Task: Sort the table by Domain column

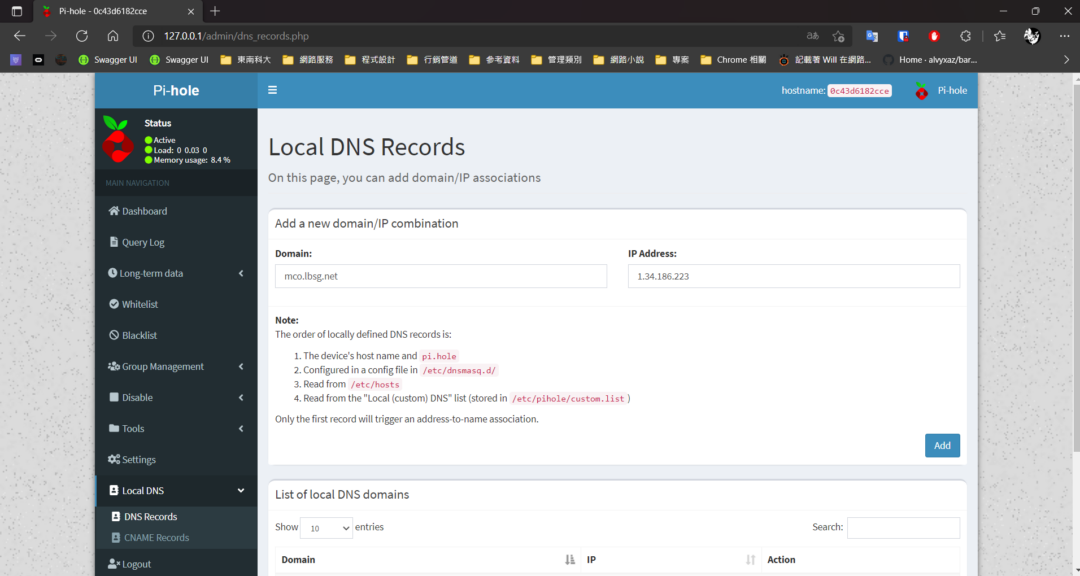Action: tap(428, 559)
